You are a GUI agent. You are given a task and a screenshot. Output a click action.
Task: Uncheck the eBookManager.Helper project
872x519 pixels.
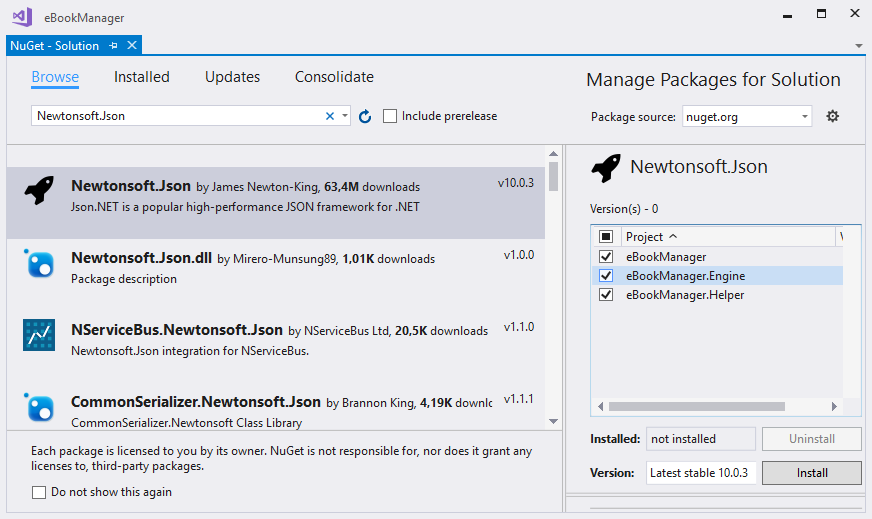click(x=606, y=294)
